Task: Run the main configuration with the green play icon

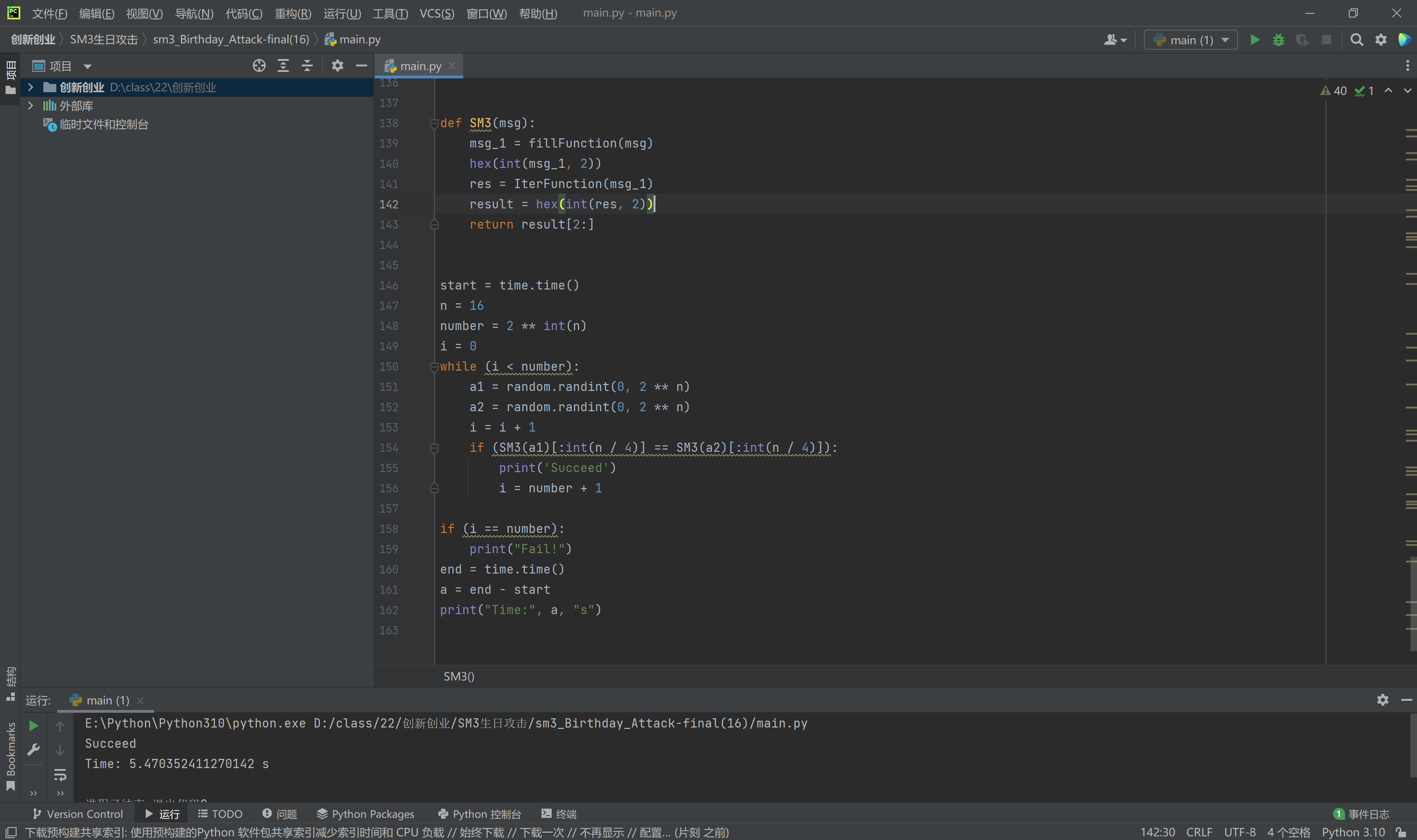Action: pos(1255,40)
